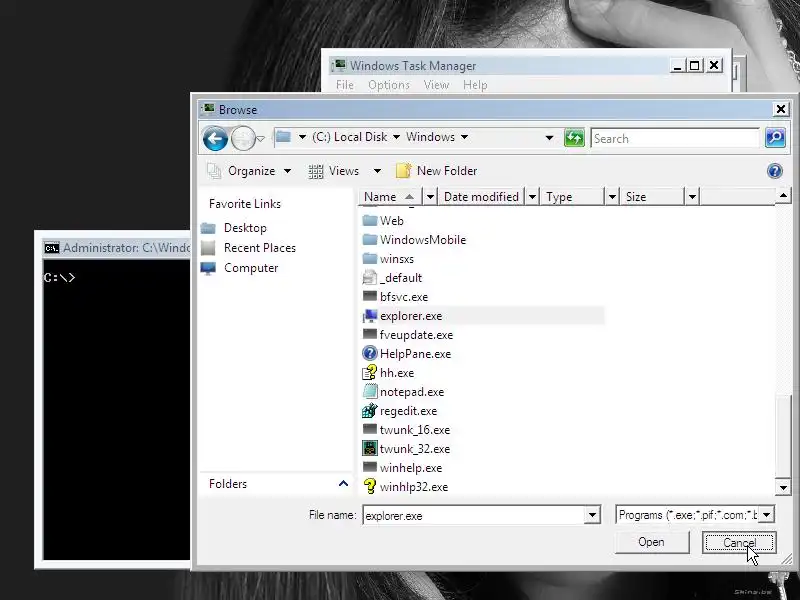This screenshot has width=800, height=600.
Task: Sort by the Date modified column header
Action: coord(481,196)
